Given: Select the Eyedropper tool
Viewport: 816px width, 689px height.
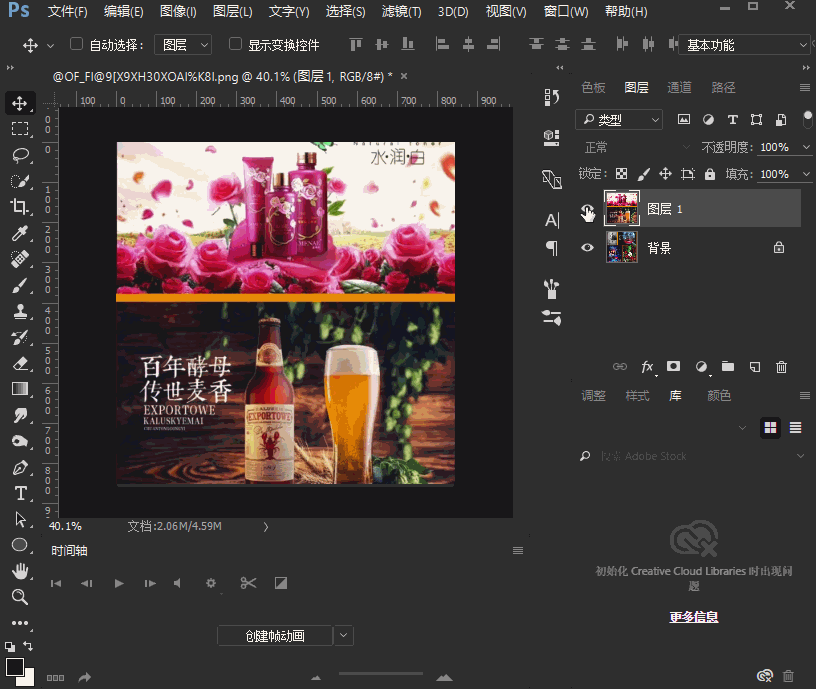Looking at the screenshot, I should [x=22, y=233].
